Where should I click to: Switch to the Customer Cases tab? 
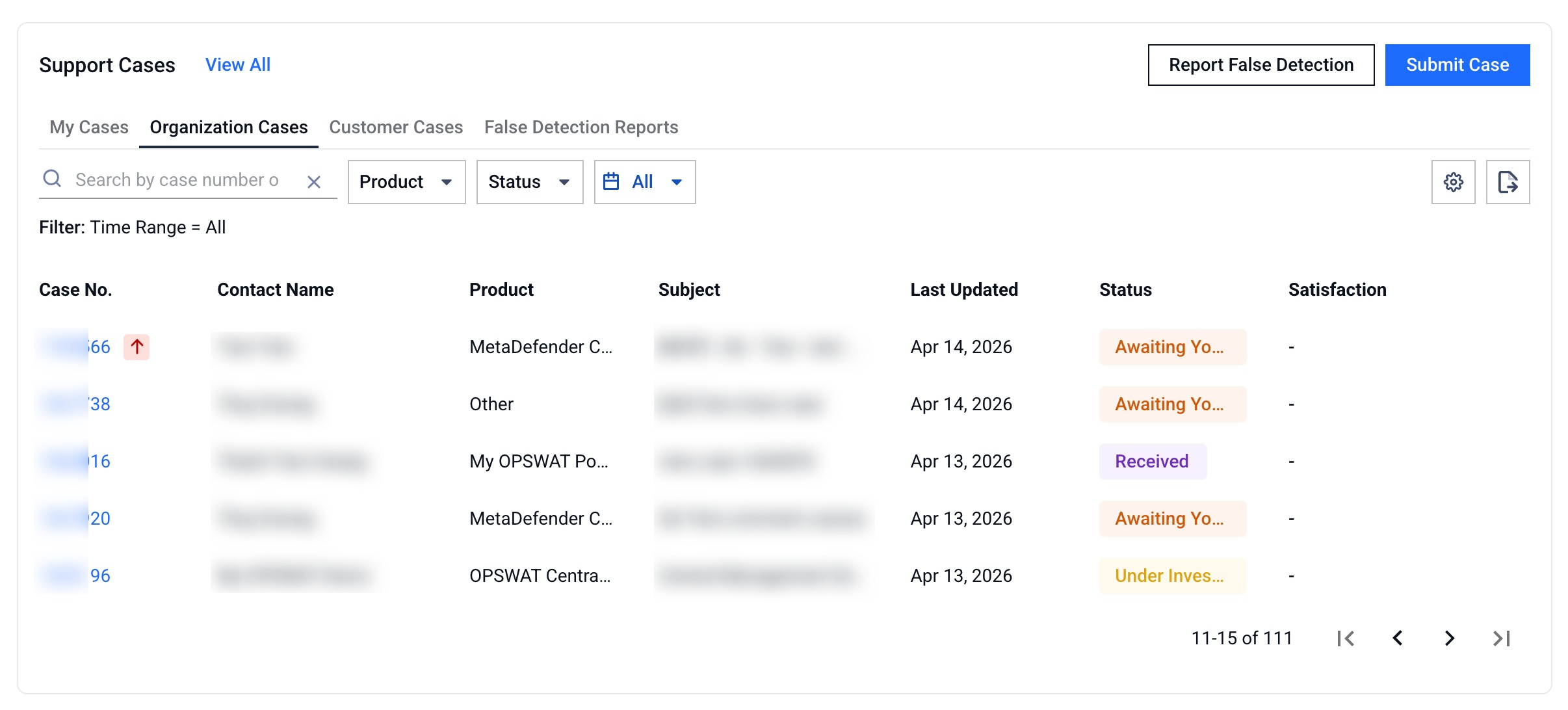(x=396, y=127)
